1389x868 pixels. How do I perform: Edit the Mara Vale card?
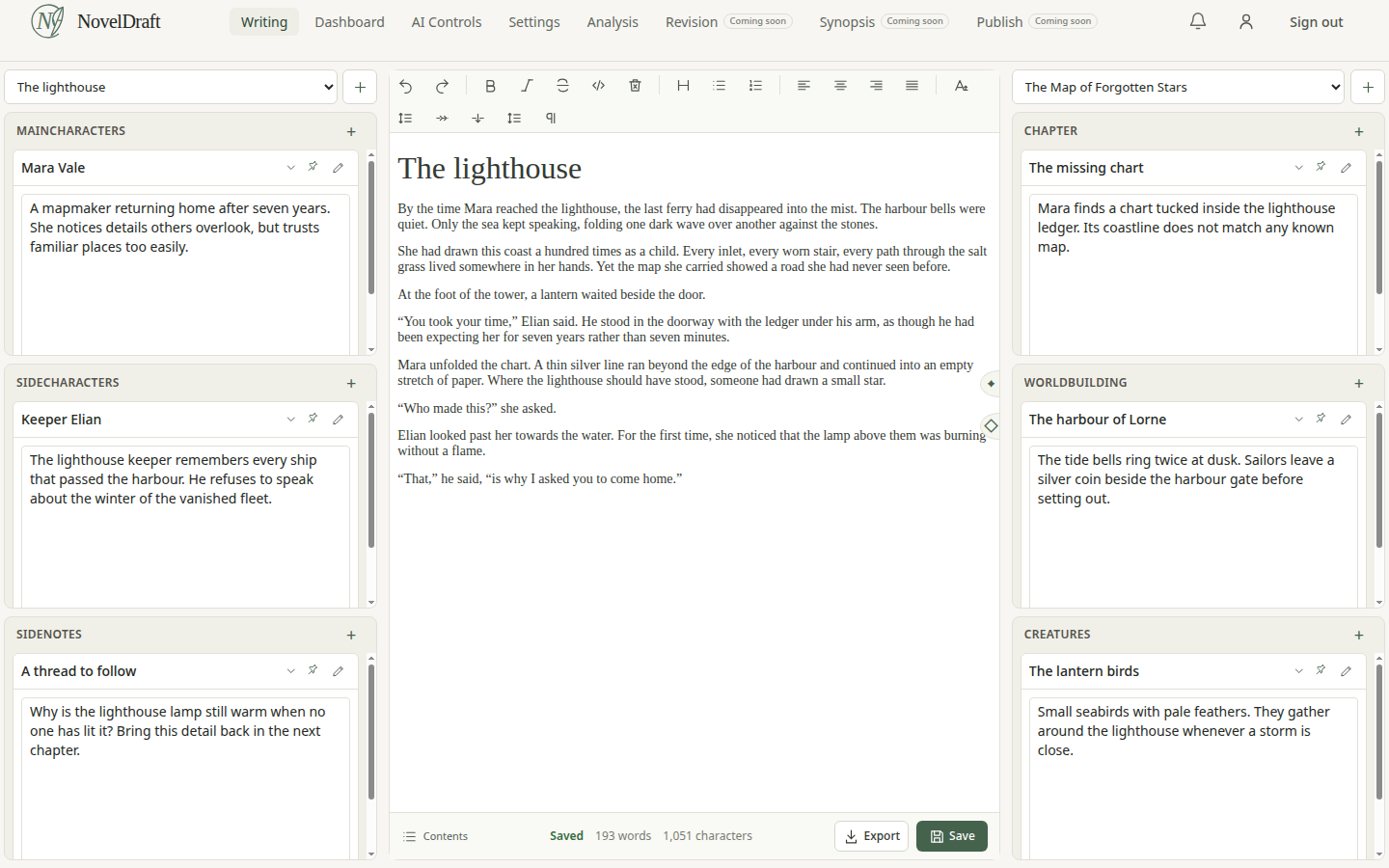point(339,168)
